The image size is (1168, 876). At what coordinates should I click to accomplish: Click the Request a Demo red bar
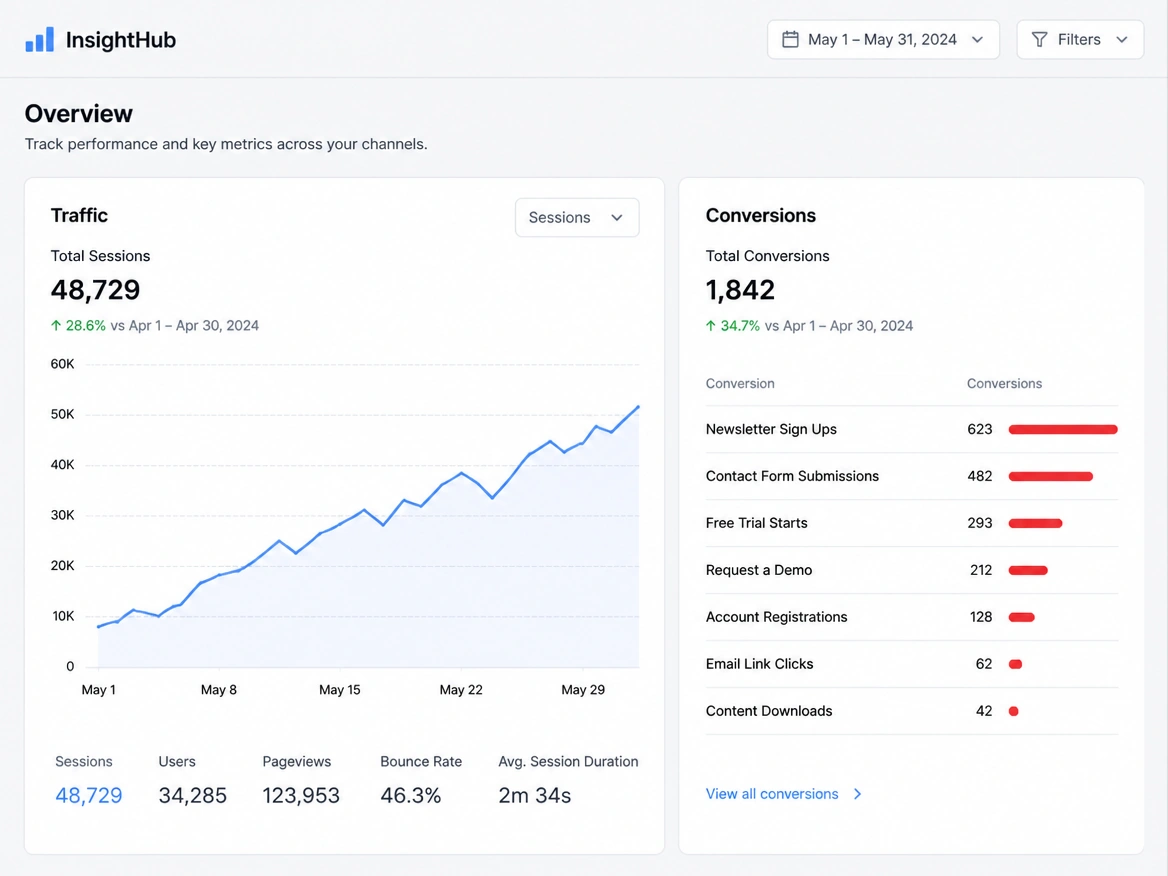tap(1028, 570)
